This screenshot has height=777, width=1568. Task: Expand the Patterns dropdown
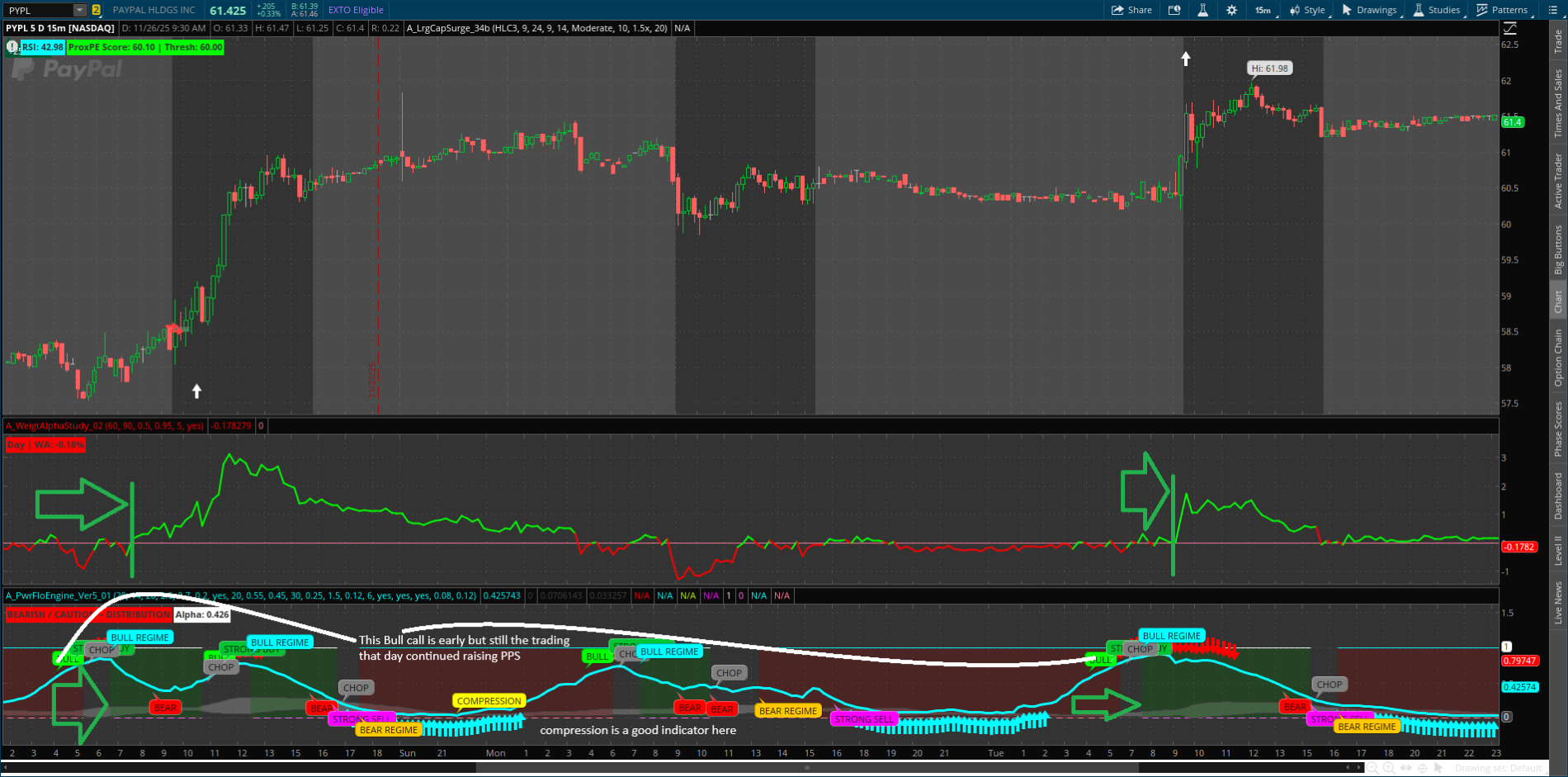point(1503,10)
